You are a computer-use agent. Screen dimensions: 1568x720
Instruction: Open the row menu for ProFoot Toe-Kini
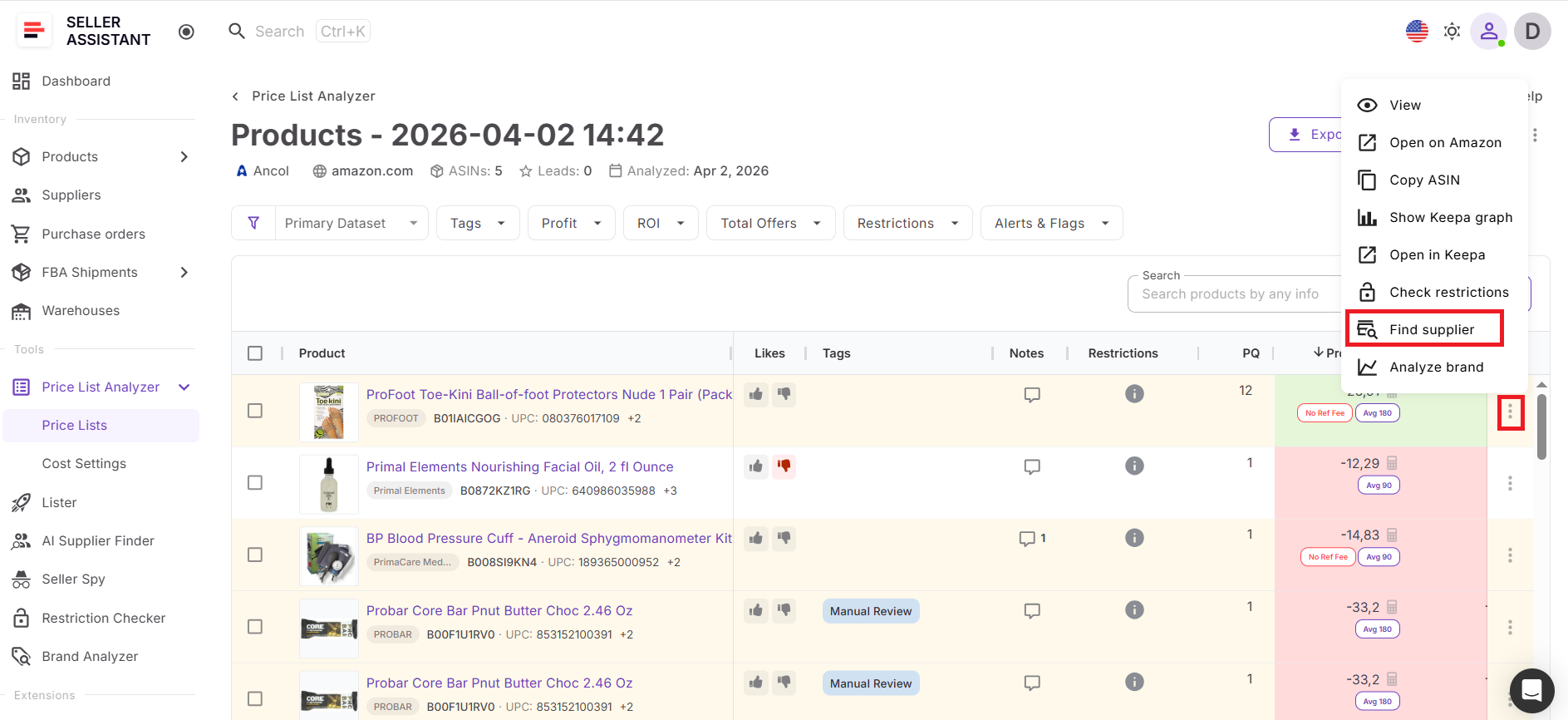click(1510, 412)
